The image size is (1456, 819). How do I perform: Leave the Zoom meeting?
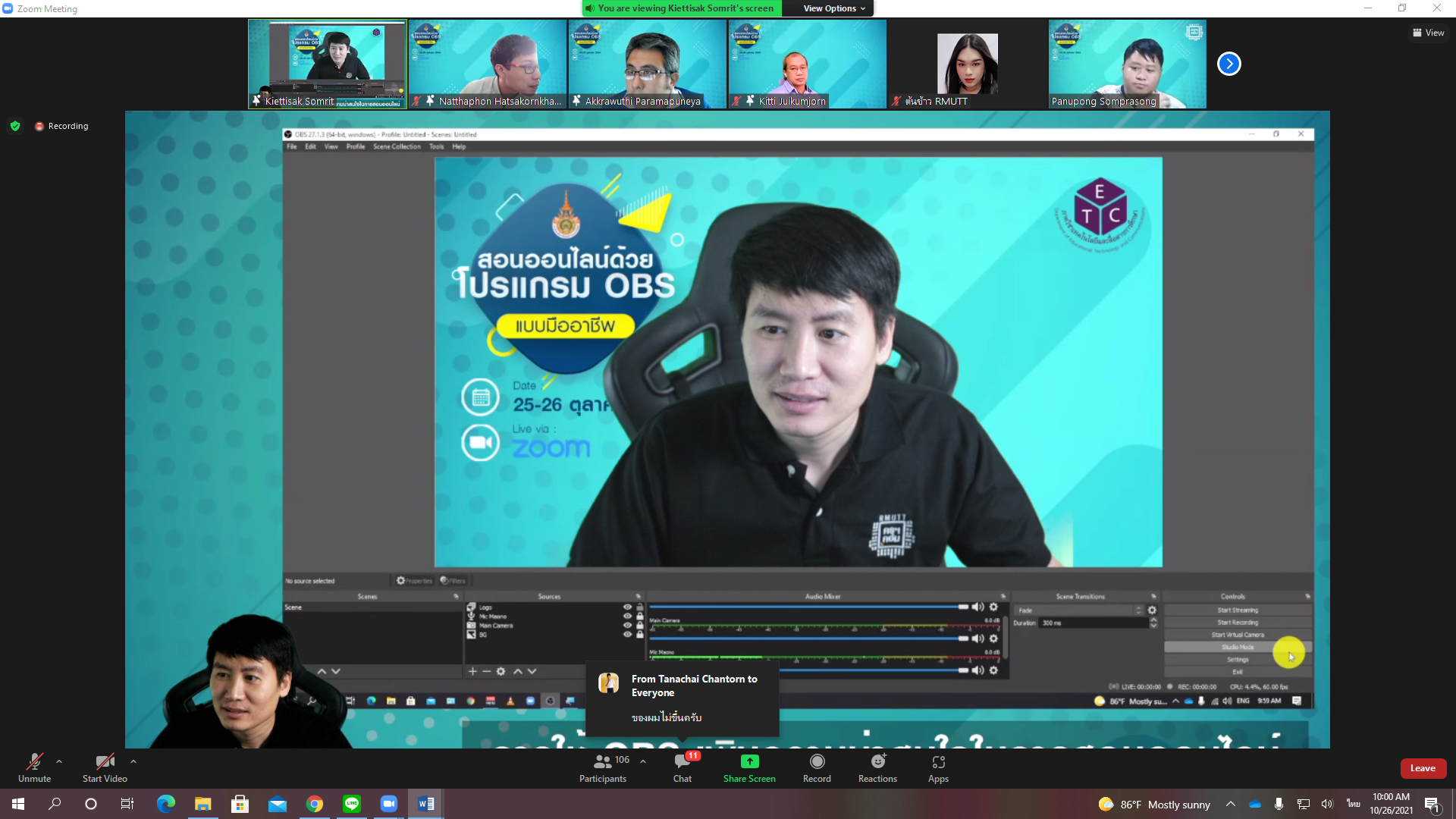(1423, 768)
